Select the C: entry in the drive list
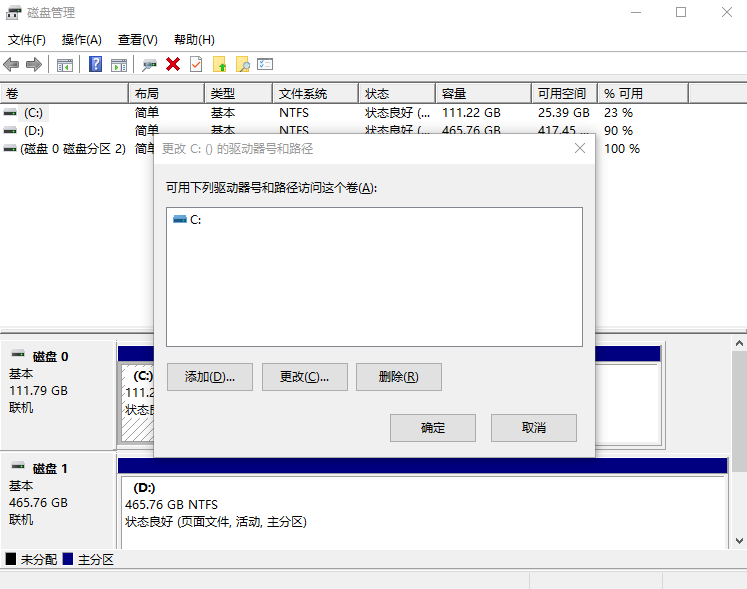Viewport: 747px width, 589px height. coord(195,220)
